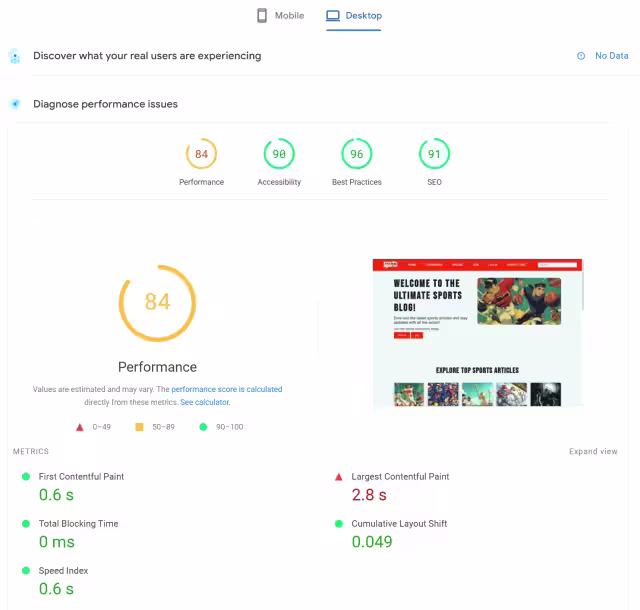Select the 96 Best Practices gauge
Image resolution: width=640 pixels, height=610 pixels.
click(356, 154)
